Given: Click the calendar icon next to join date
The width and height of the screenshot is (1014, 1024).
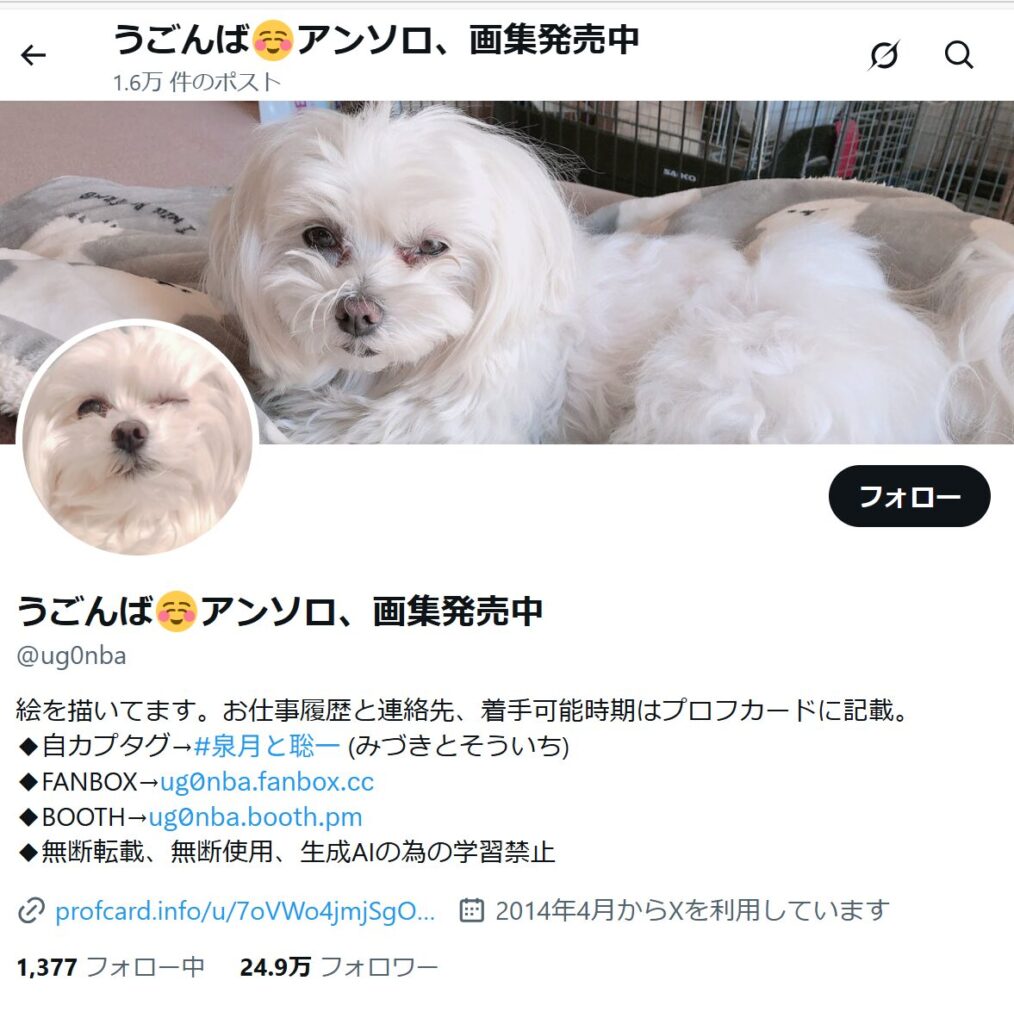Looking at the screenshot, I should pyautogui.click(x=471, y=910).
